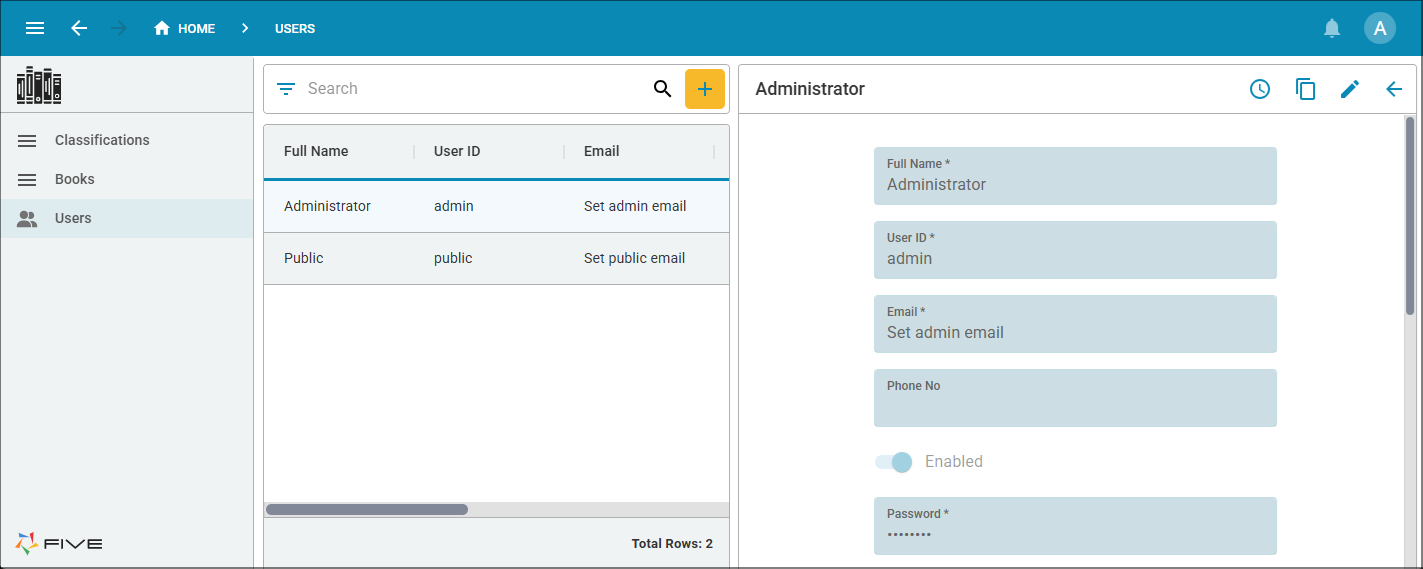Click Total Rows: 2 text

(672, 544)
